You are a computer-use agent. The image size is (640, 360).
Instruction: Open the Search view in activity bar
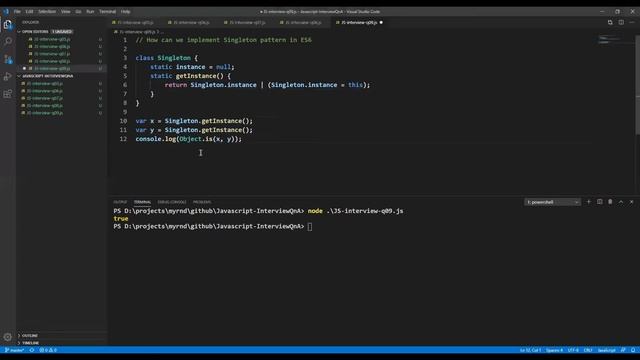pos(8,41)
